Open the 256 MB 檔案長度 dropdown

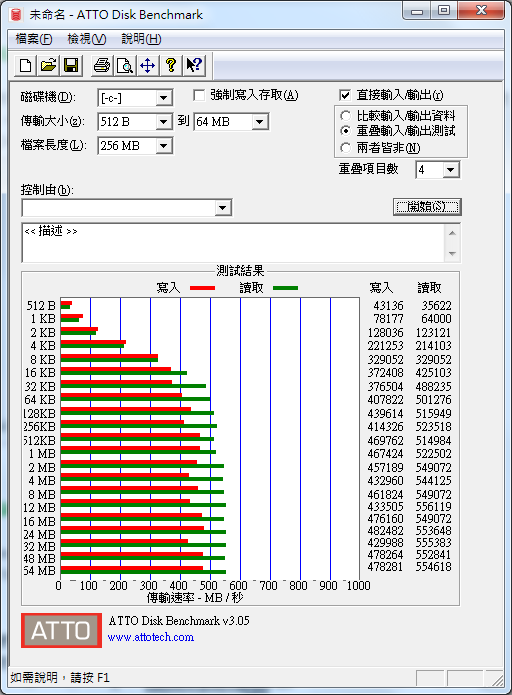(164, 146)
